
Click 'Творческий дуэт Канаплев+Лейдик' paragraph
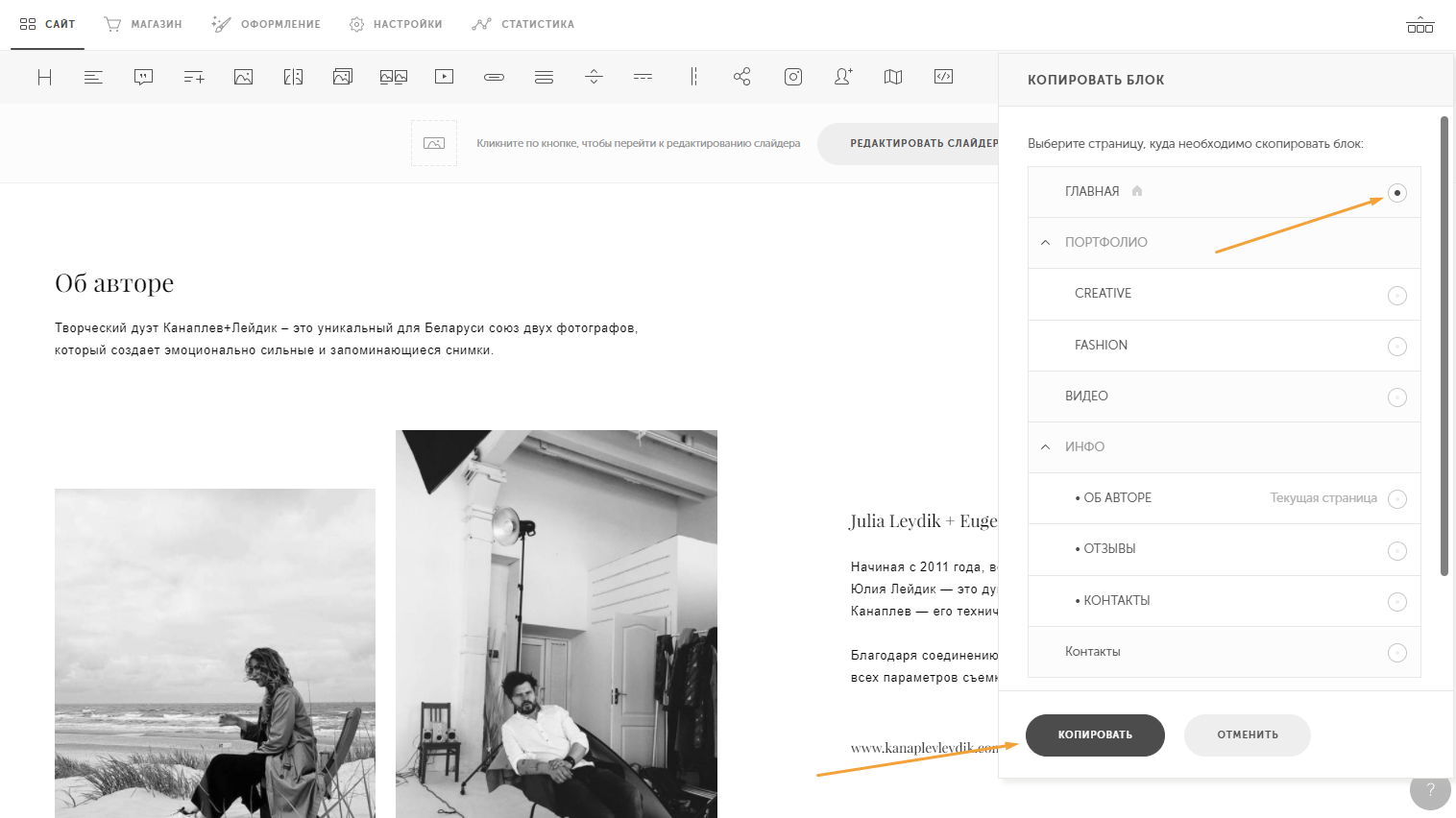[x=346, y=339]
